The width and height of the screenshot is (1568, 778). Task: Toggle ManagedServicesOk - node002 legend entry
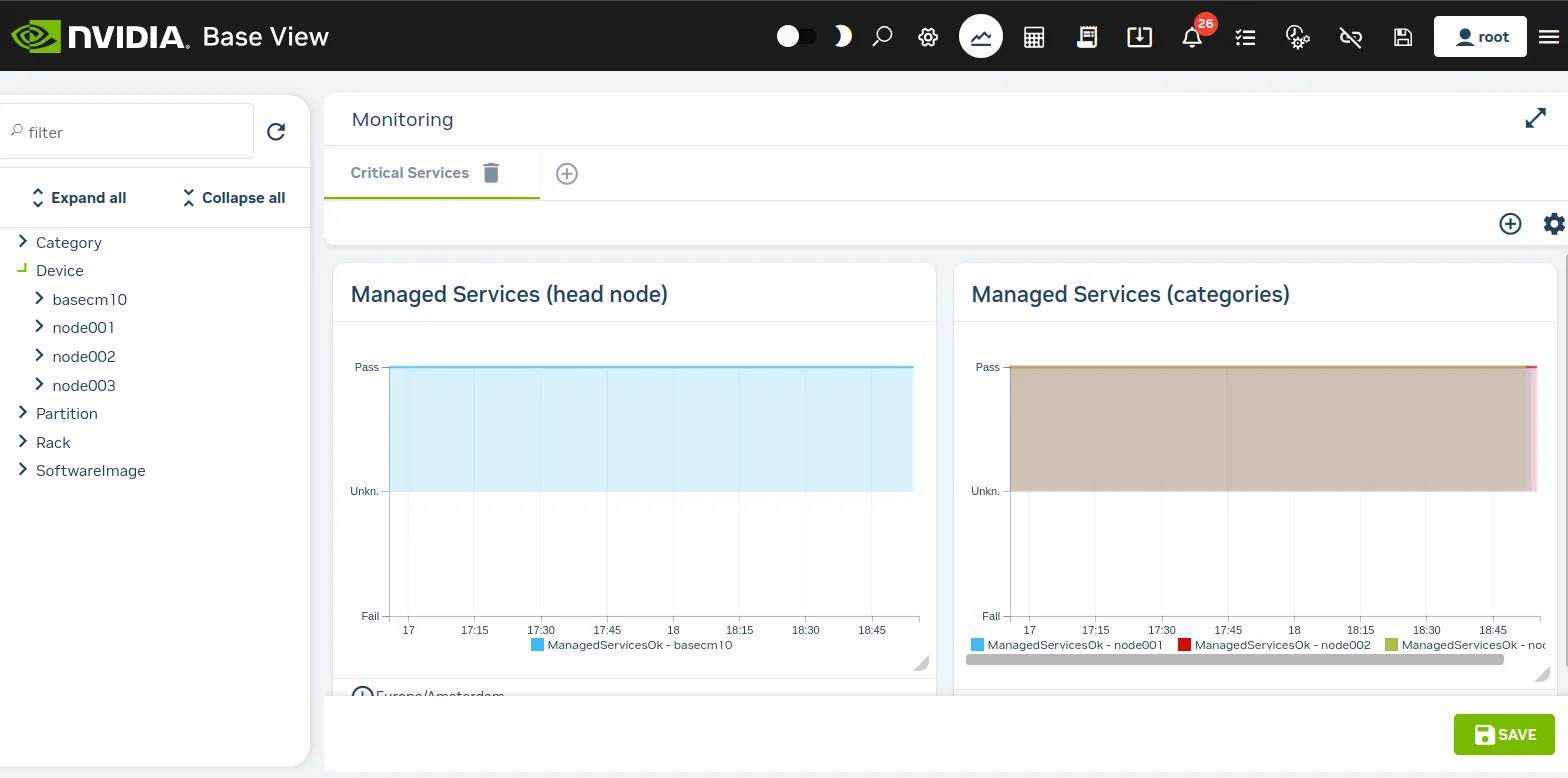[x=1274, y=645]
